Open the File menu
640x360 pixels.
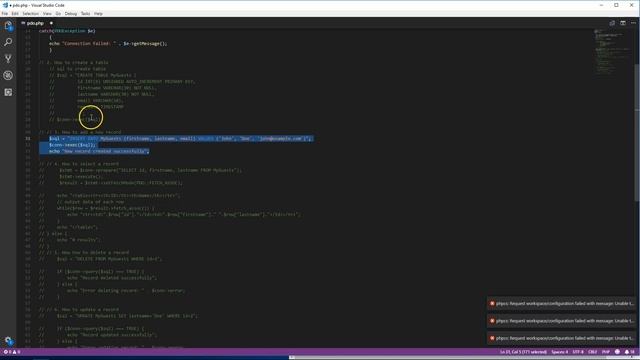pyautogui.click(x=4, y=14)
